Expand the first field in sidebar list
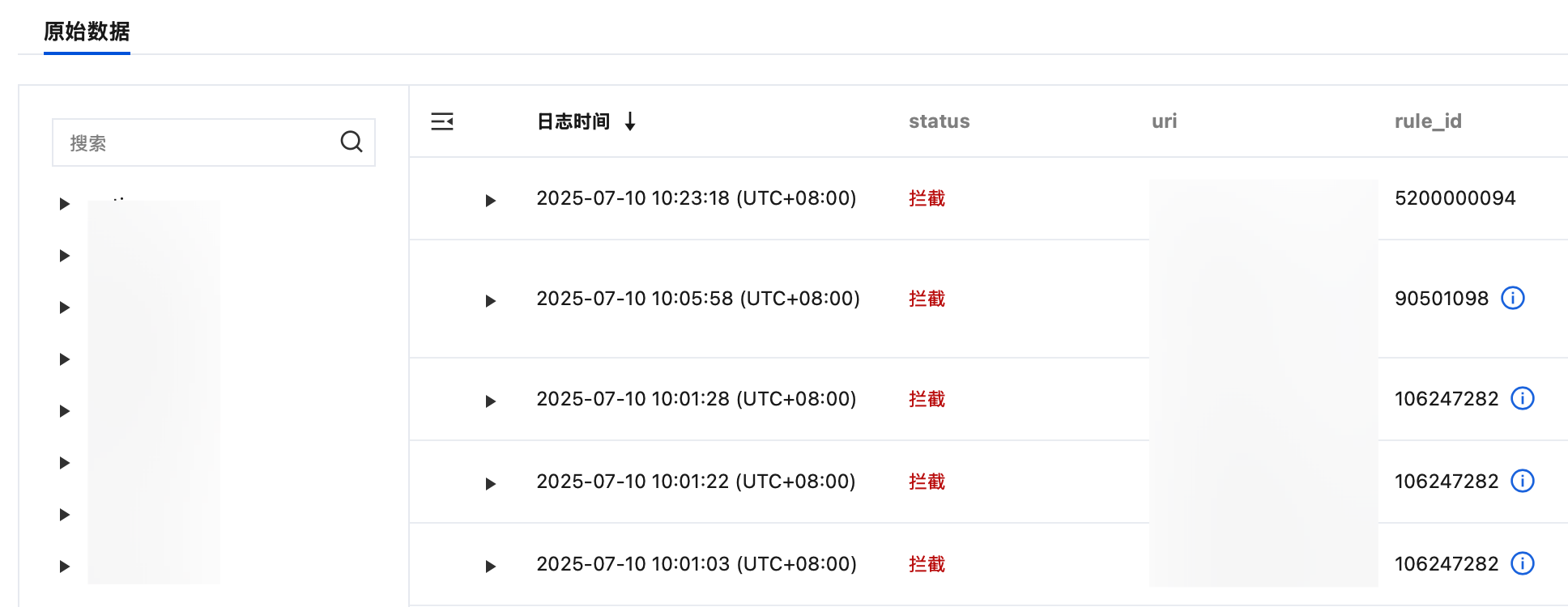The image size is (1568, 607). (x=65, y=203)
